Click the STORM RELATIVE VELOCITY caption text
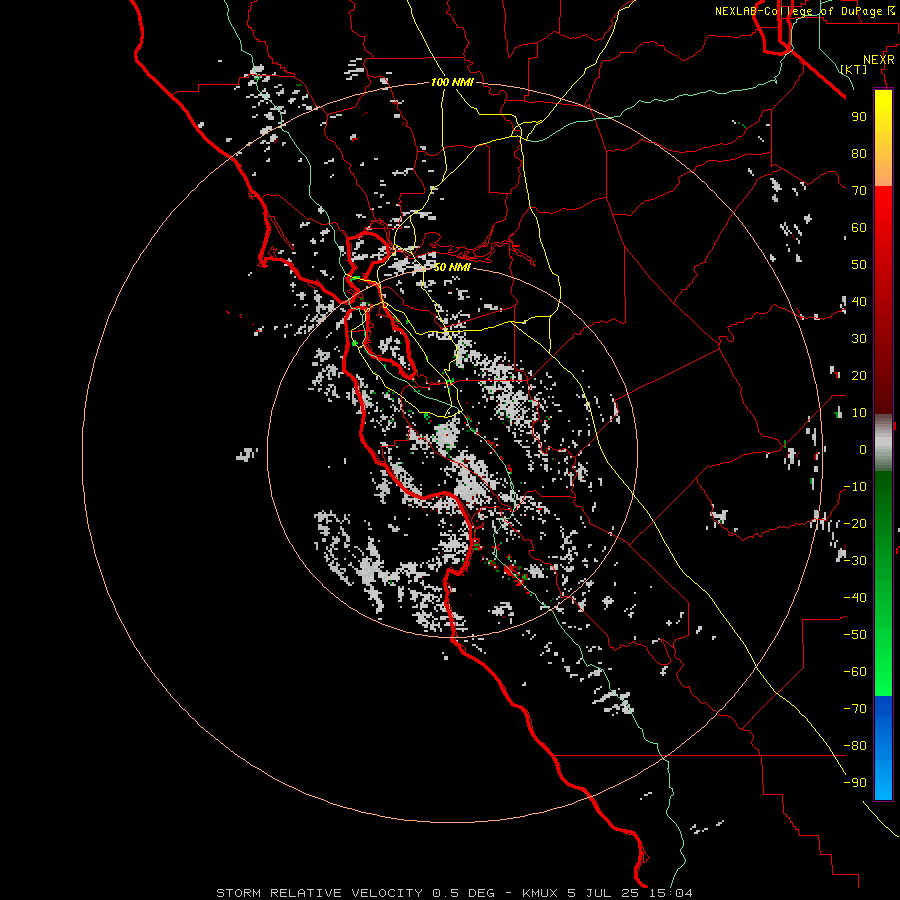The width and height of the screenshot is (900, 900). tap(319, 893)
